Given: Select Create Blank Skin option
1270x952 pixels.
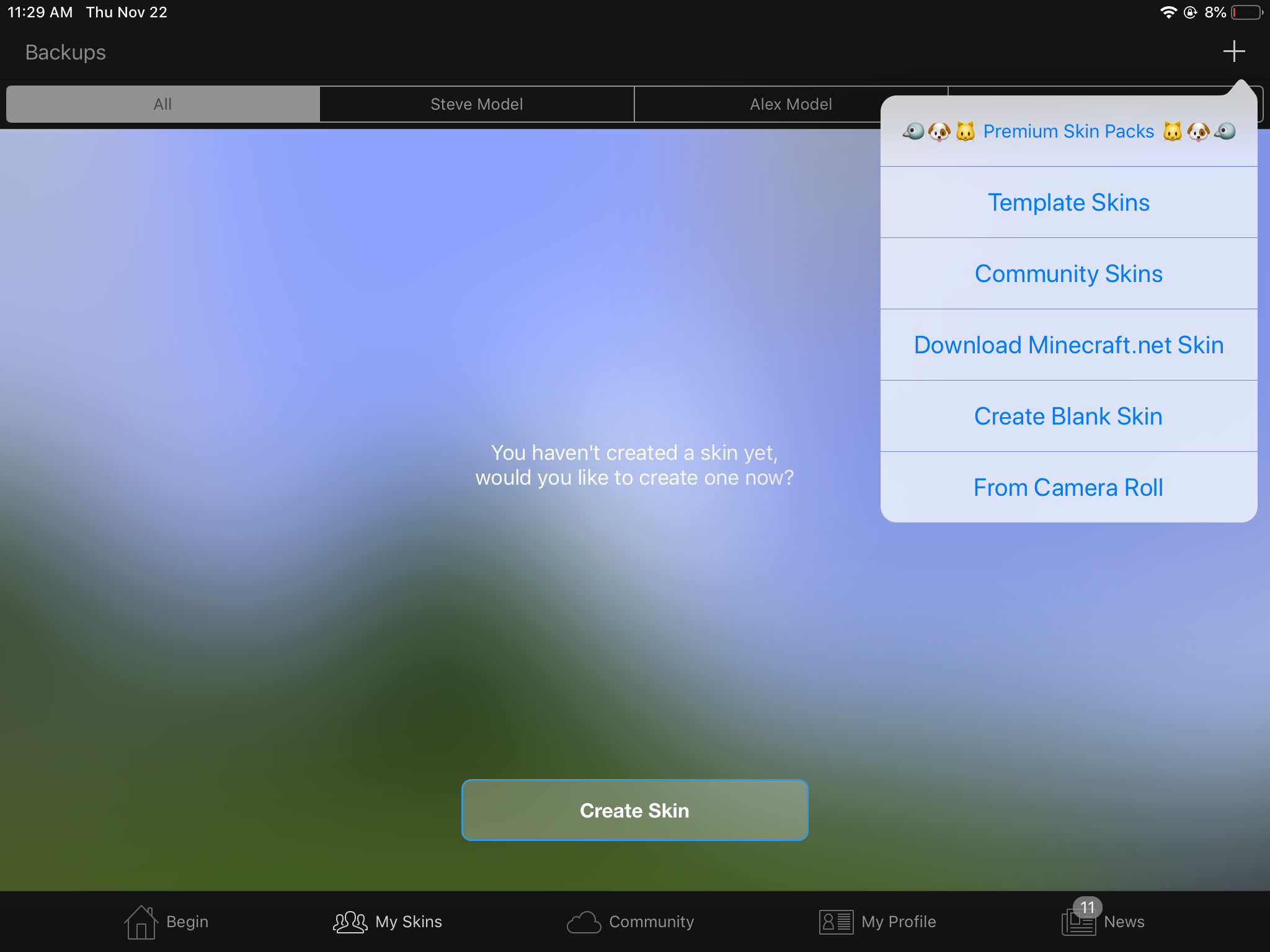Looking at the screenshot, I should point(1069,416).
